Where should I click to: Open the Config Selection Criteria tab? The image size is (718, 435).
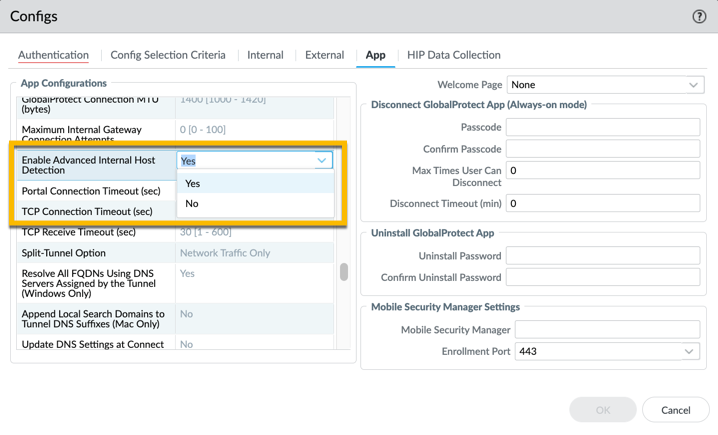coord(168,55)
